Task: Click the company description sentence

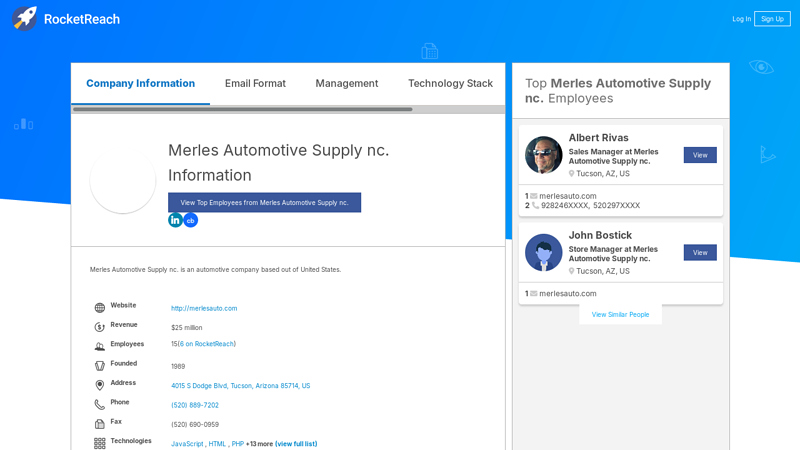Action: click(215, 269)
